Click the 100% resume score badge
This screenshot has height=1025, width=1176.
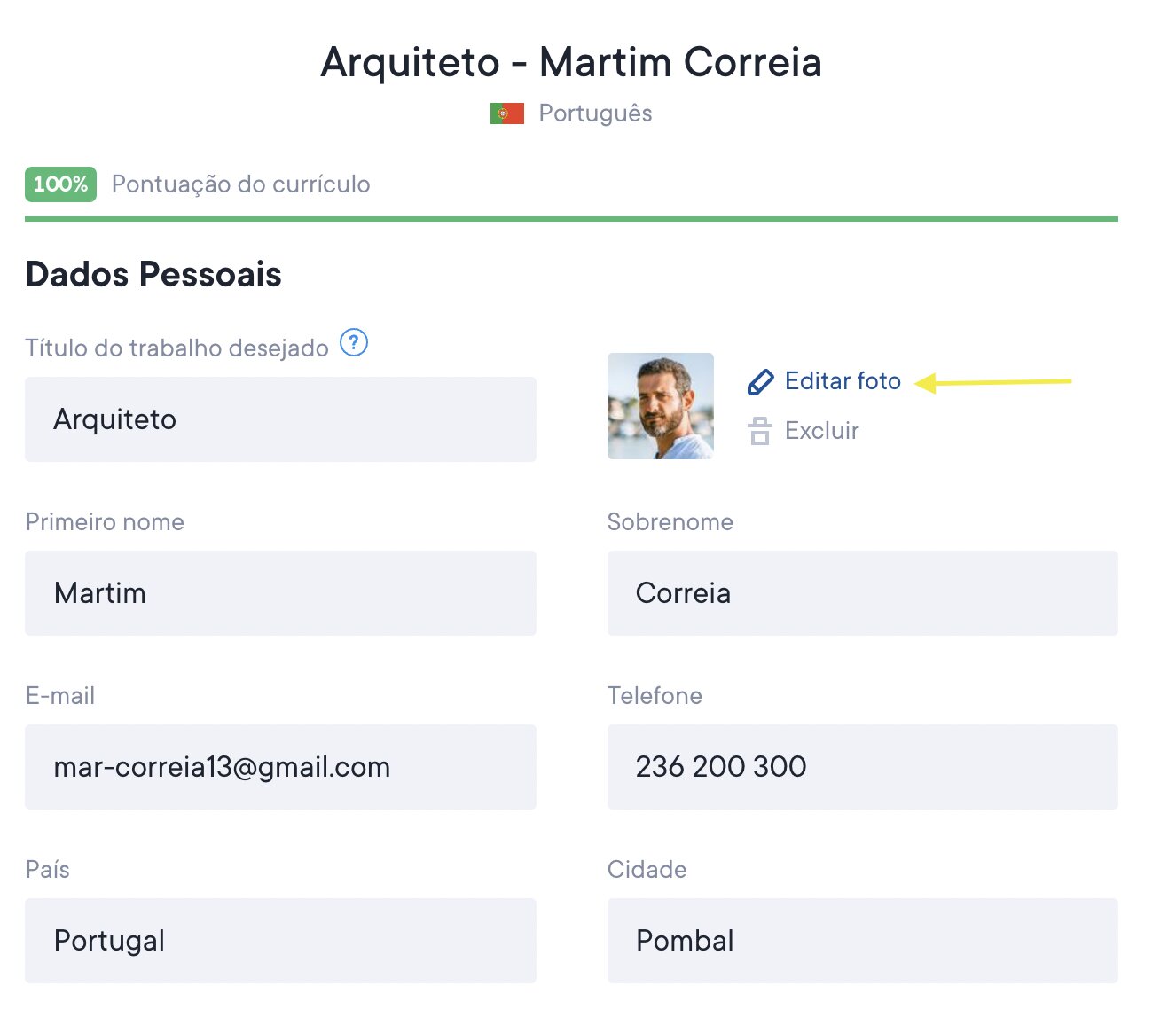pyautogui.click(x=60, y=184)
